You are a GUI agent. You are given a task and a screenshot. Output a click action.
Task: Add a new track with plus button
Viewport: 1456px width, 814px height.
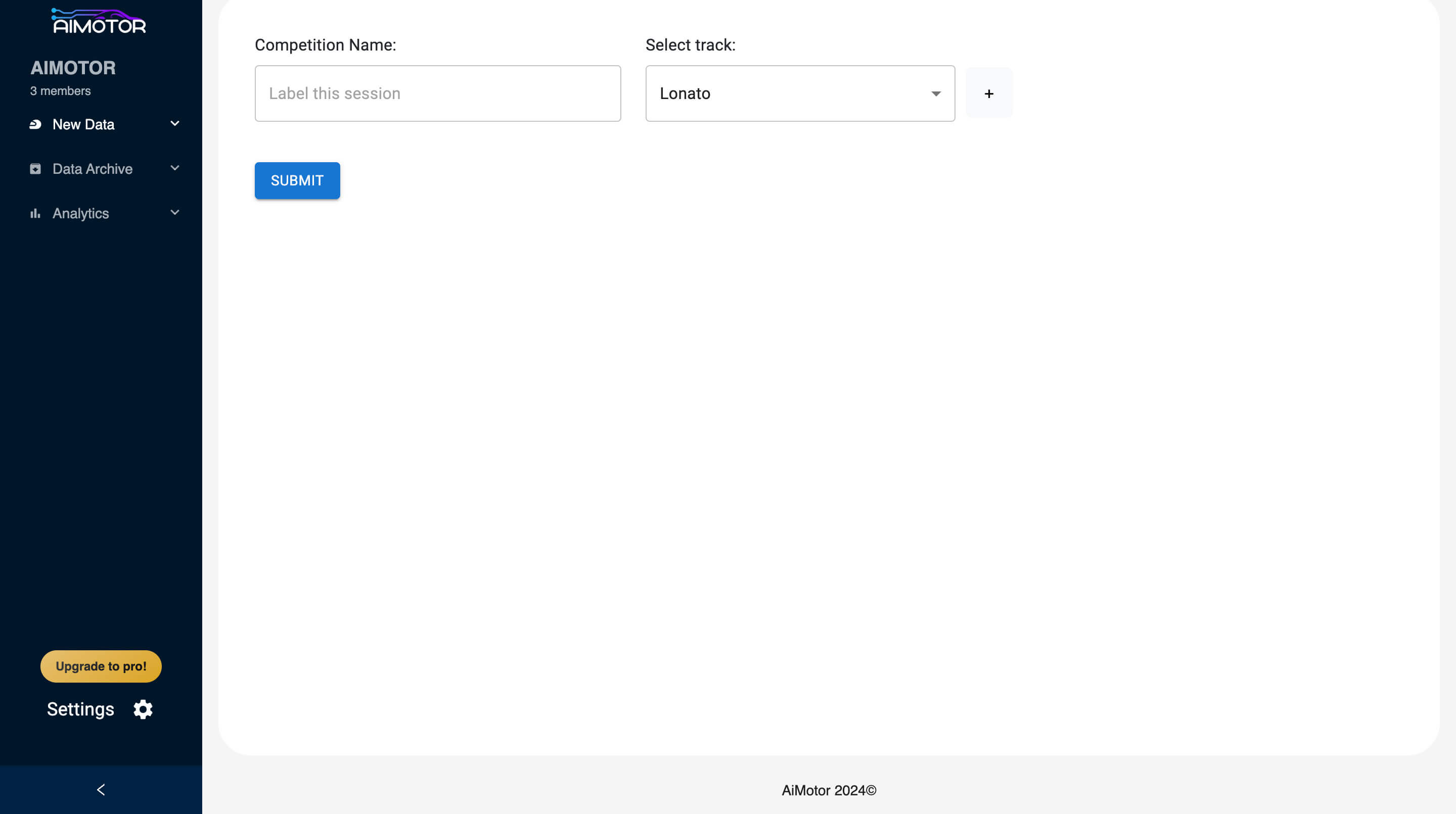(x=988, y=93)
